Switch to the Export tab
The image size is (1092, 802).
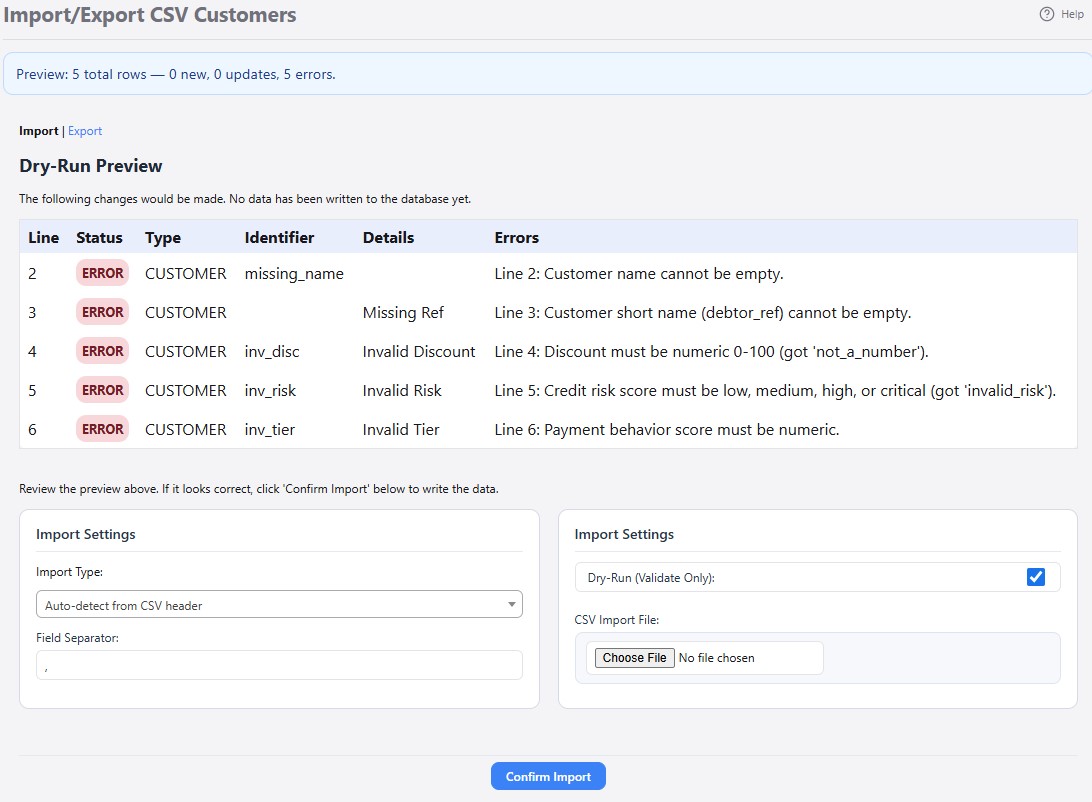click(x=85, y=131)
